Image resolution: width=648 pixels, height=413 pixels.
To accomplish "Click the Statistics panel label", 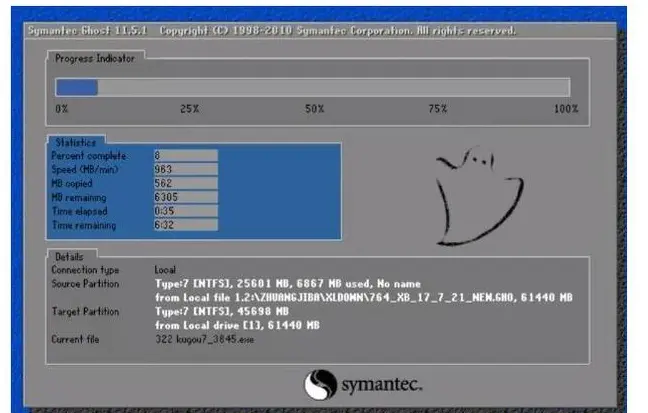I will pyautogui.click(x=76, y=142).
